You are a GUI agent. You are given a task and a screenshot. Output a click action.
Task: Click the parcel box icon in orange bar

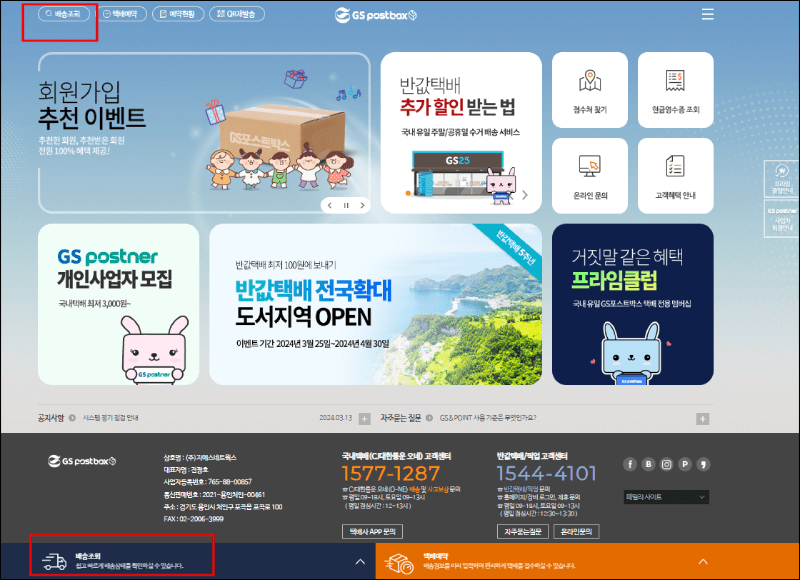(x=399, y=563)
